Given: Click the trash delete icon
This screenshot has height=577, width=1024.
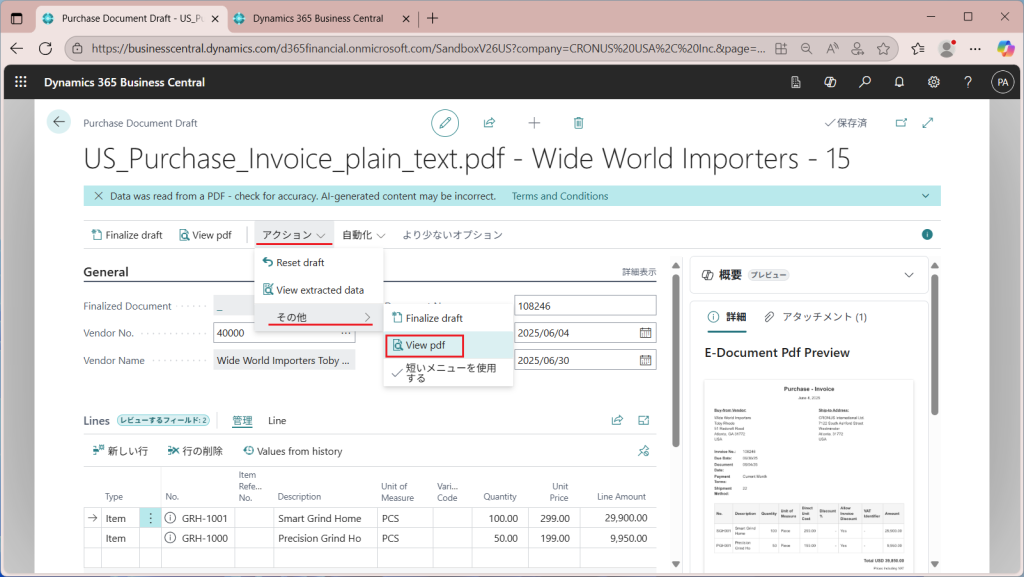Looking at the screenshot, I should click(578, 123).
